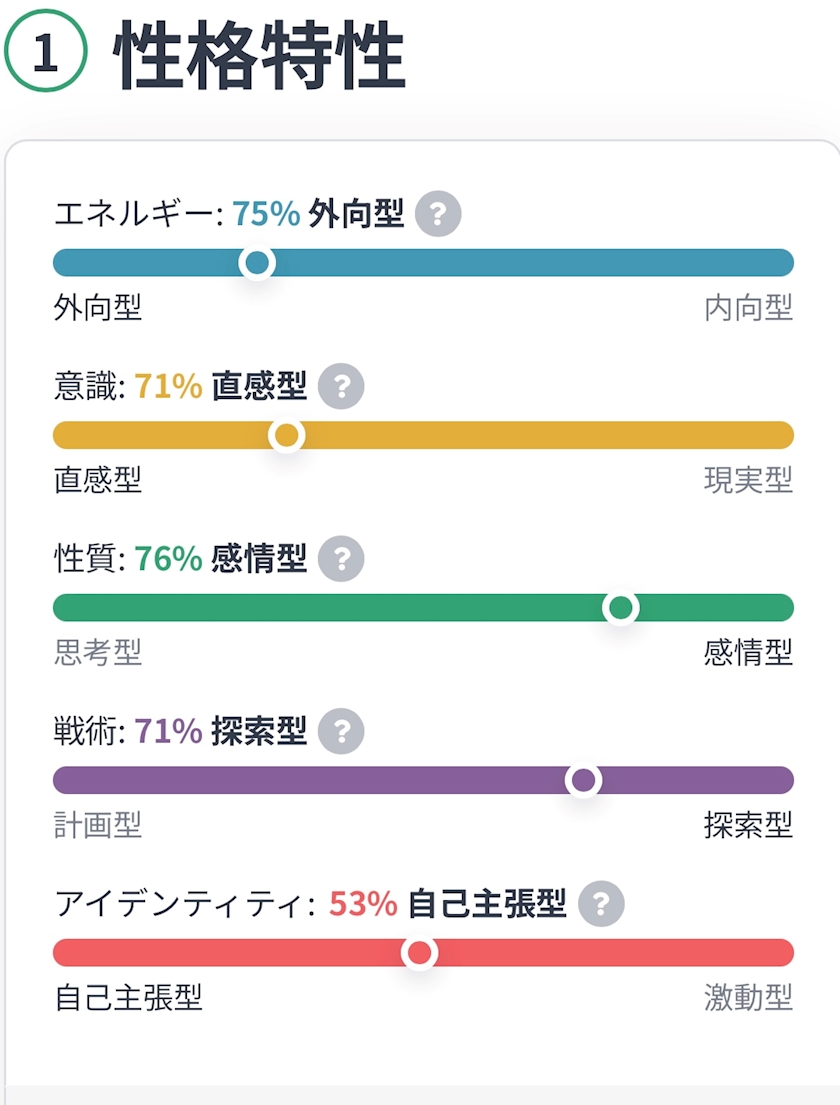
Task: Click the 激動型 label under red bar
Action: click(748, 998)
